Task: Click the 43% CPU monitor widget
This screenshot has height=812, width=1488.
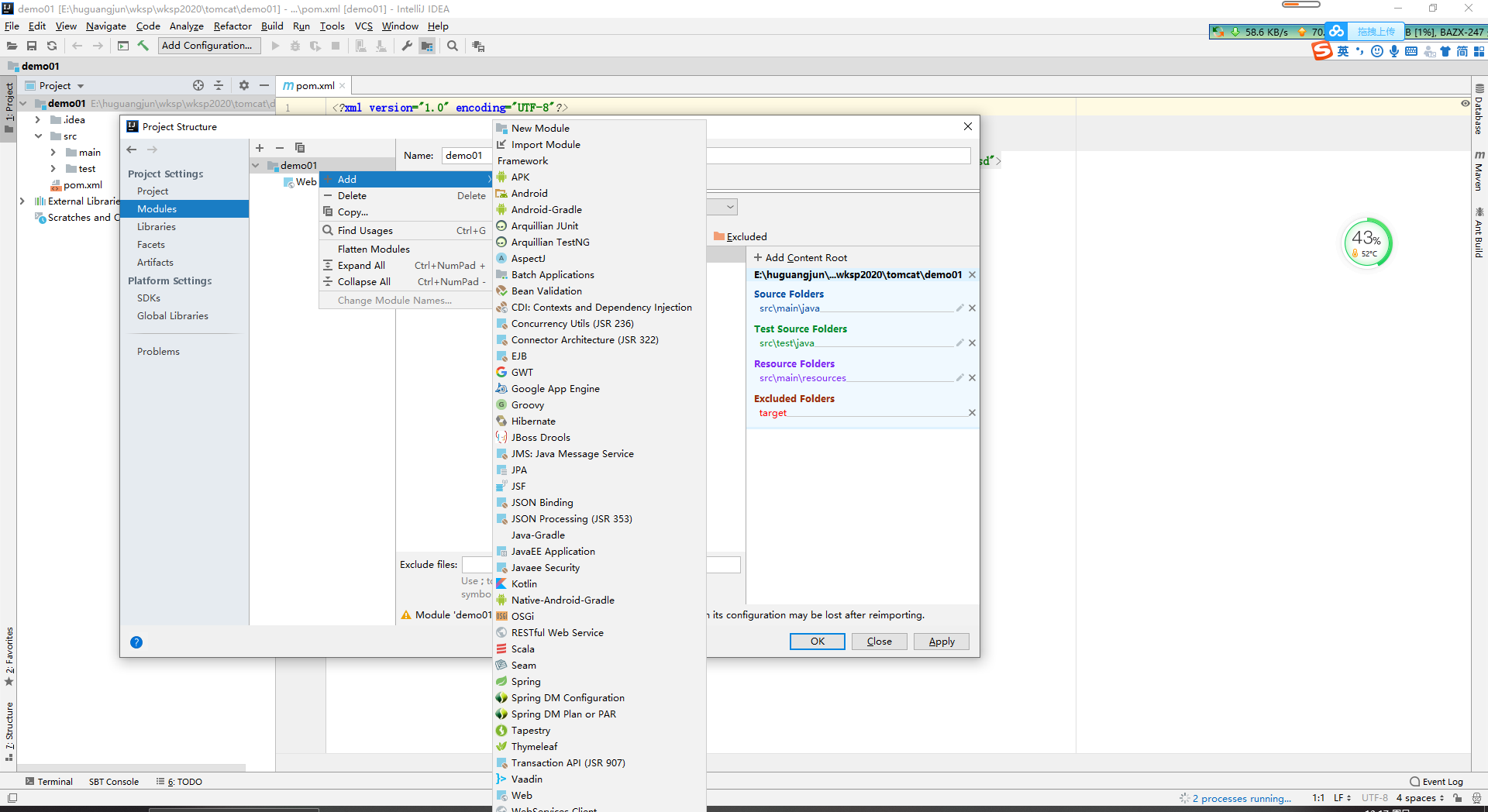Action: 1368,243
